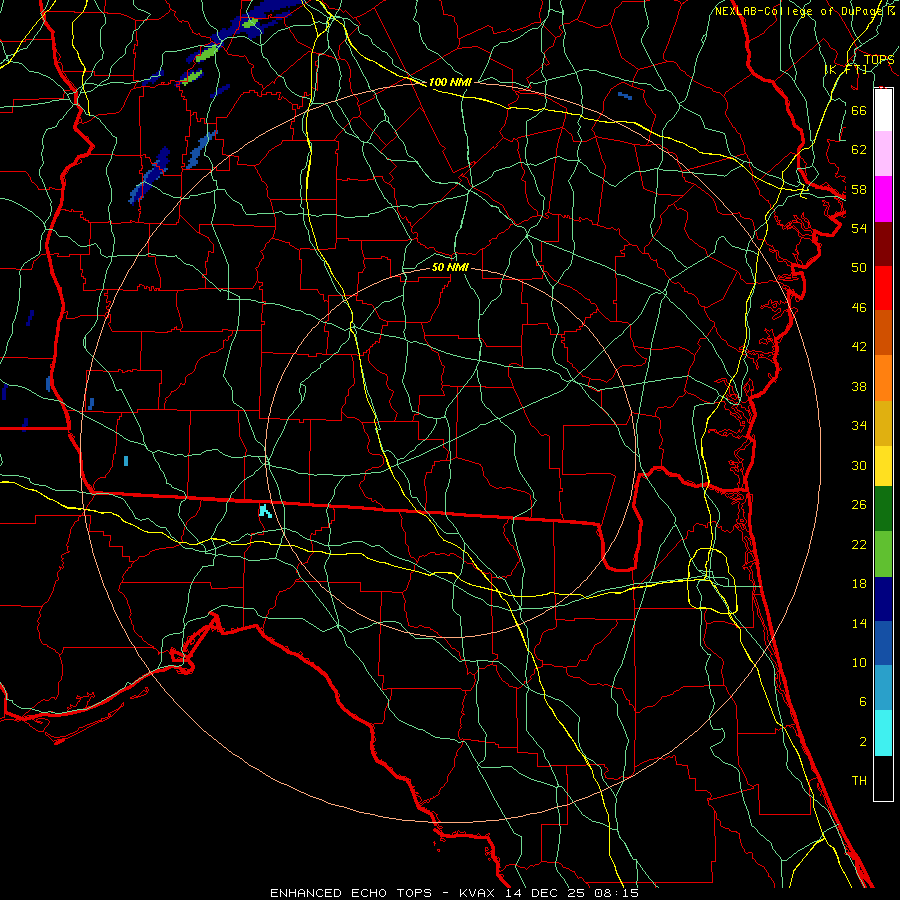The height and width of the screenshot is (900, 900).
Task: Select the light blue legend swatch
Action: pyautogui.click(x=883, y=687)
